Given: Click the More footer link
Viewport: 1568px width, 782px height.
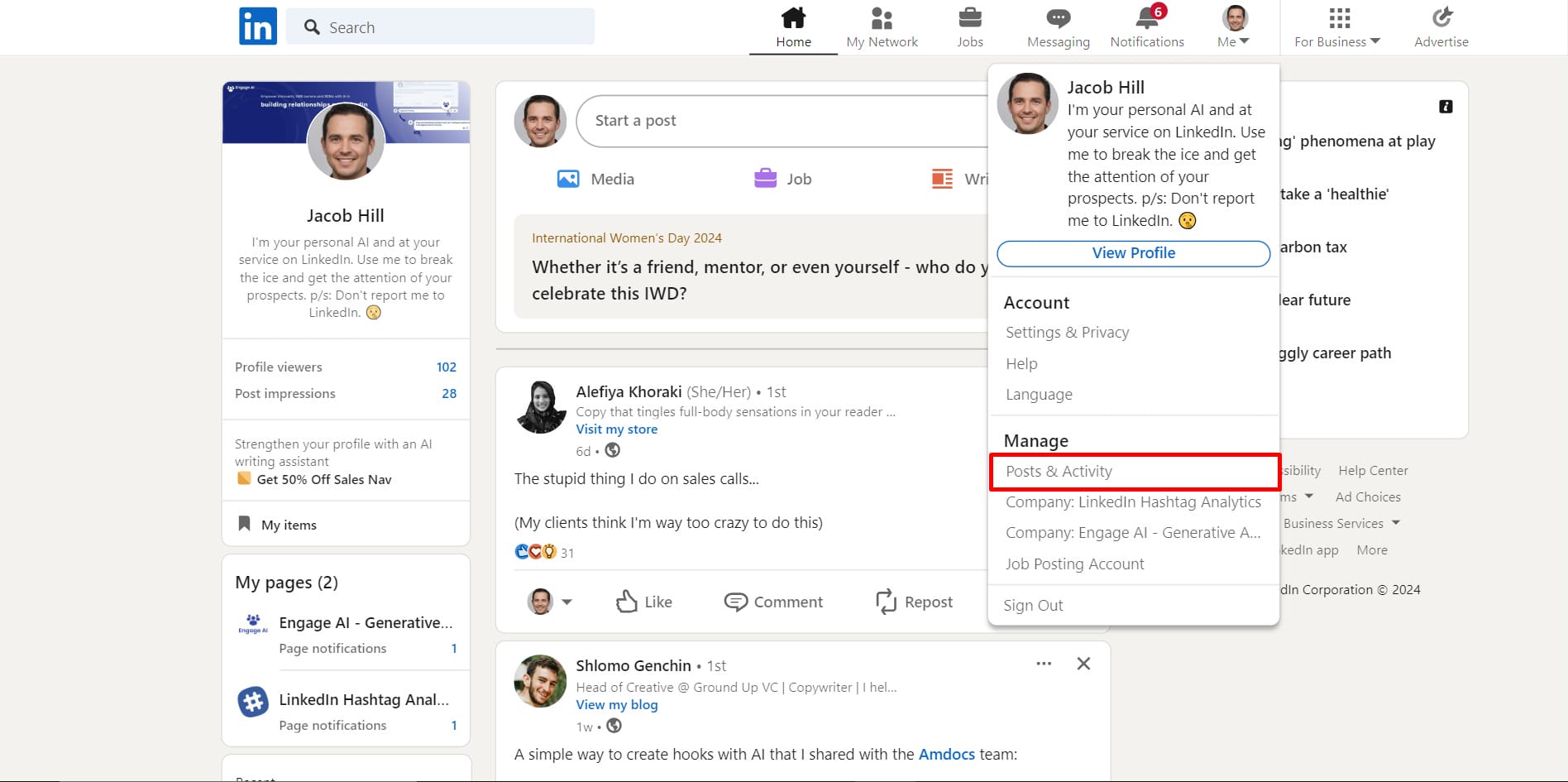Looking at the screenshot, I should click(x=1372, y=549).
